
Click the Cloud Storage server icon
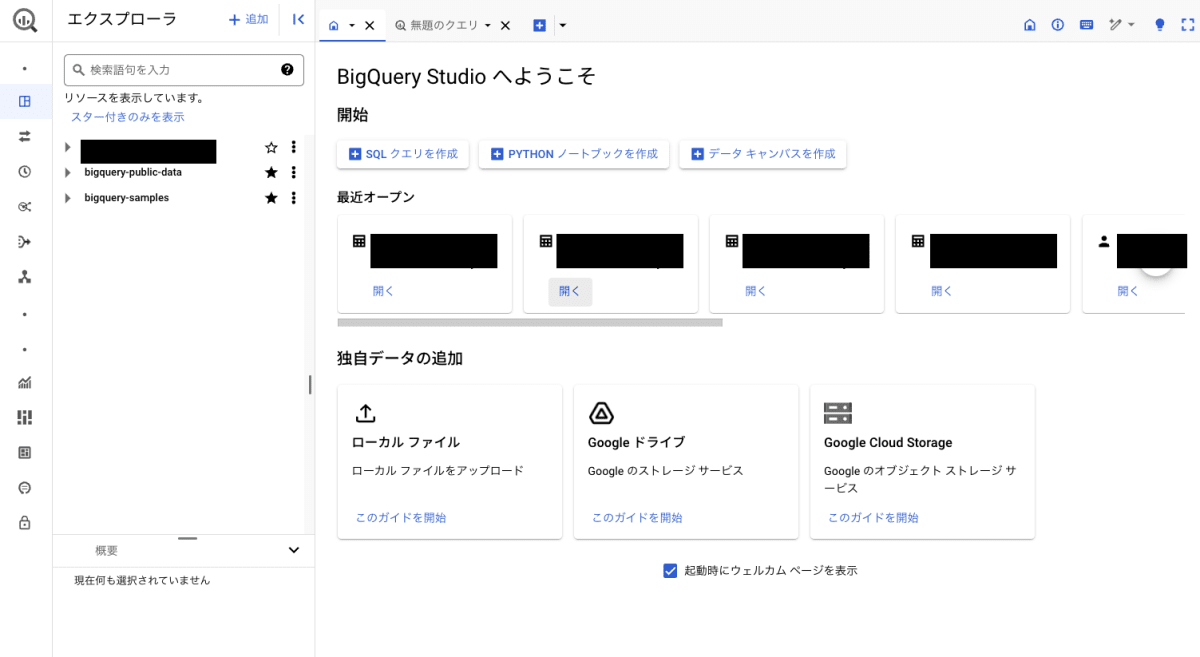click(838, 413)
